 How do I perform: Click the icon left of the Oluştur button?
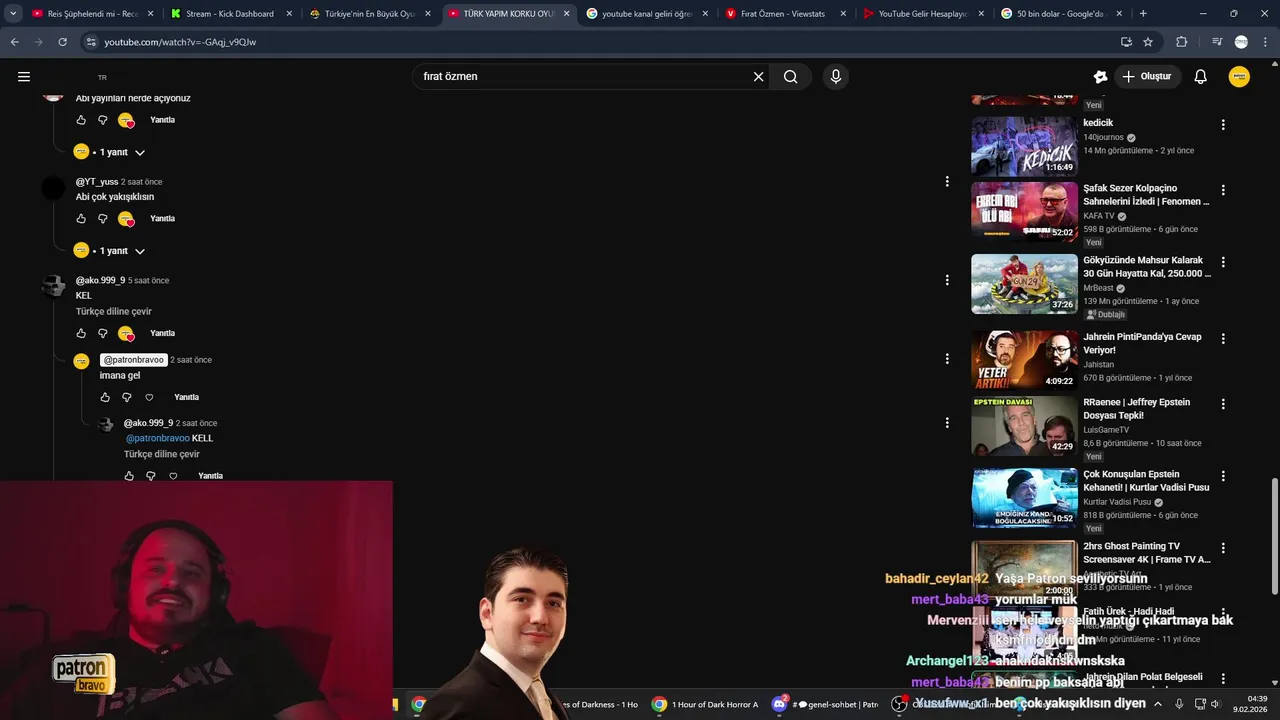tap(1100, 77)
